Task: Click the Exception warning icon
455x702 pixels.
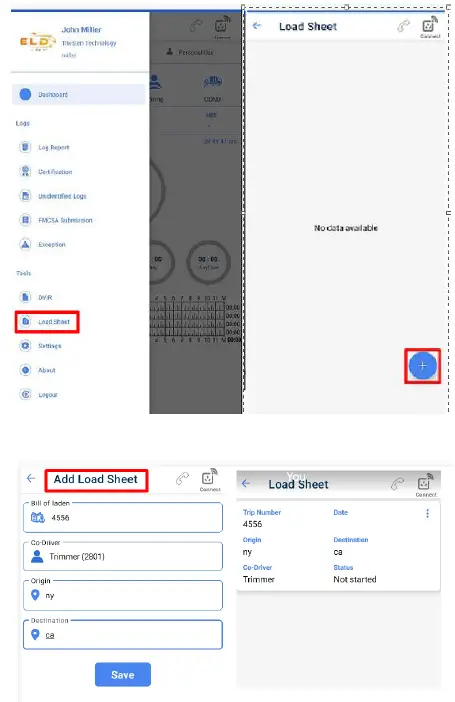Action: coord(26,244)
